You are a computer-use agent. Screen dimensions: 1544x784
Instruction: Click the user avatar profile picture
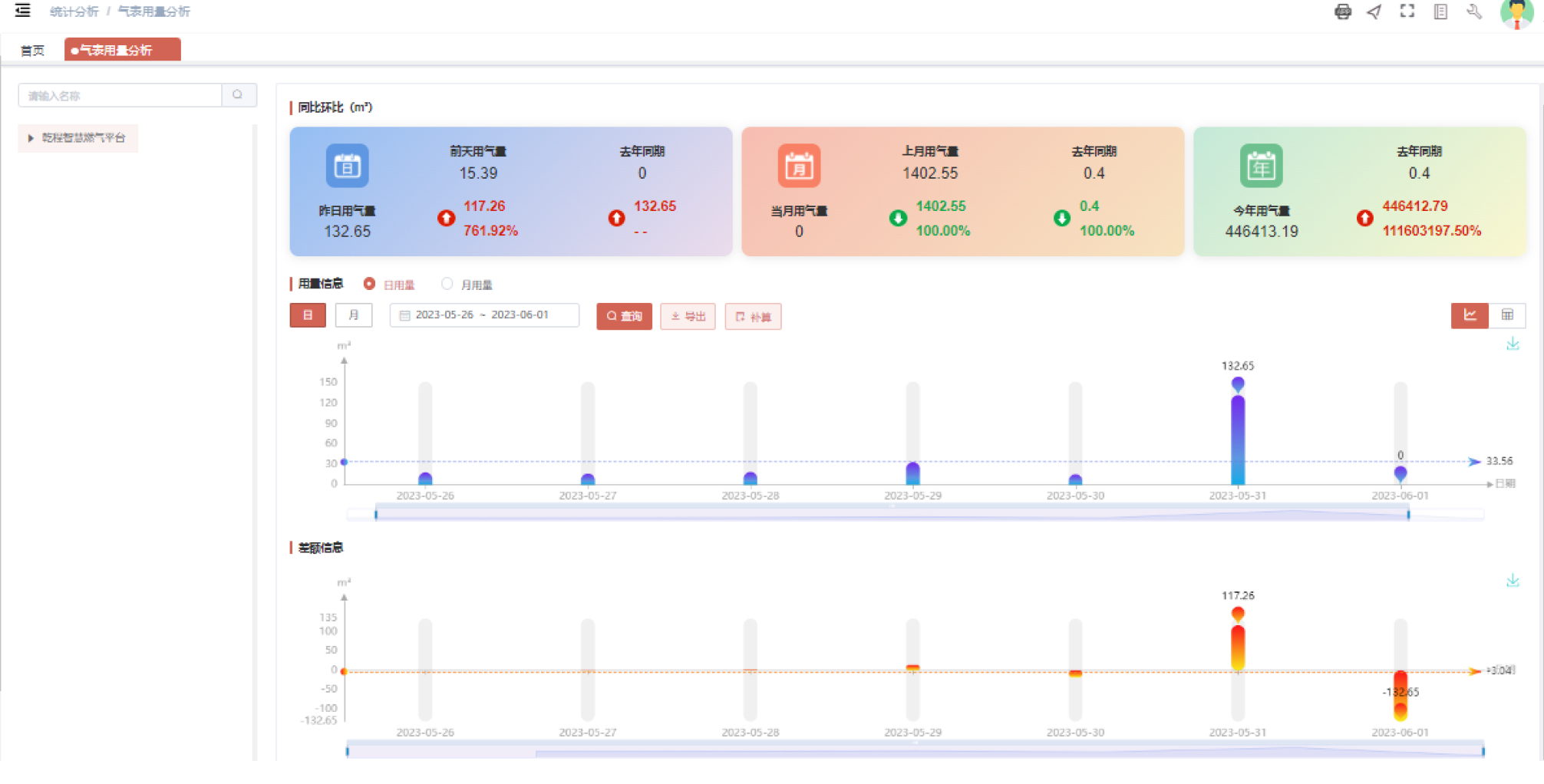(1516, 13)
